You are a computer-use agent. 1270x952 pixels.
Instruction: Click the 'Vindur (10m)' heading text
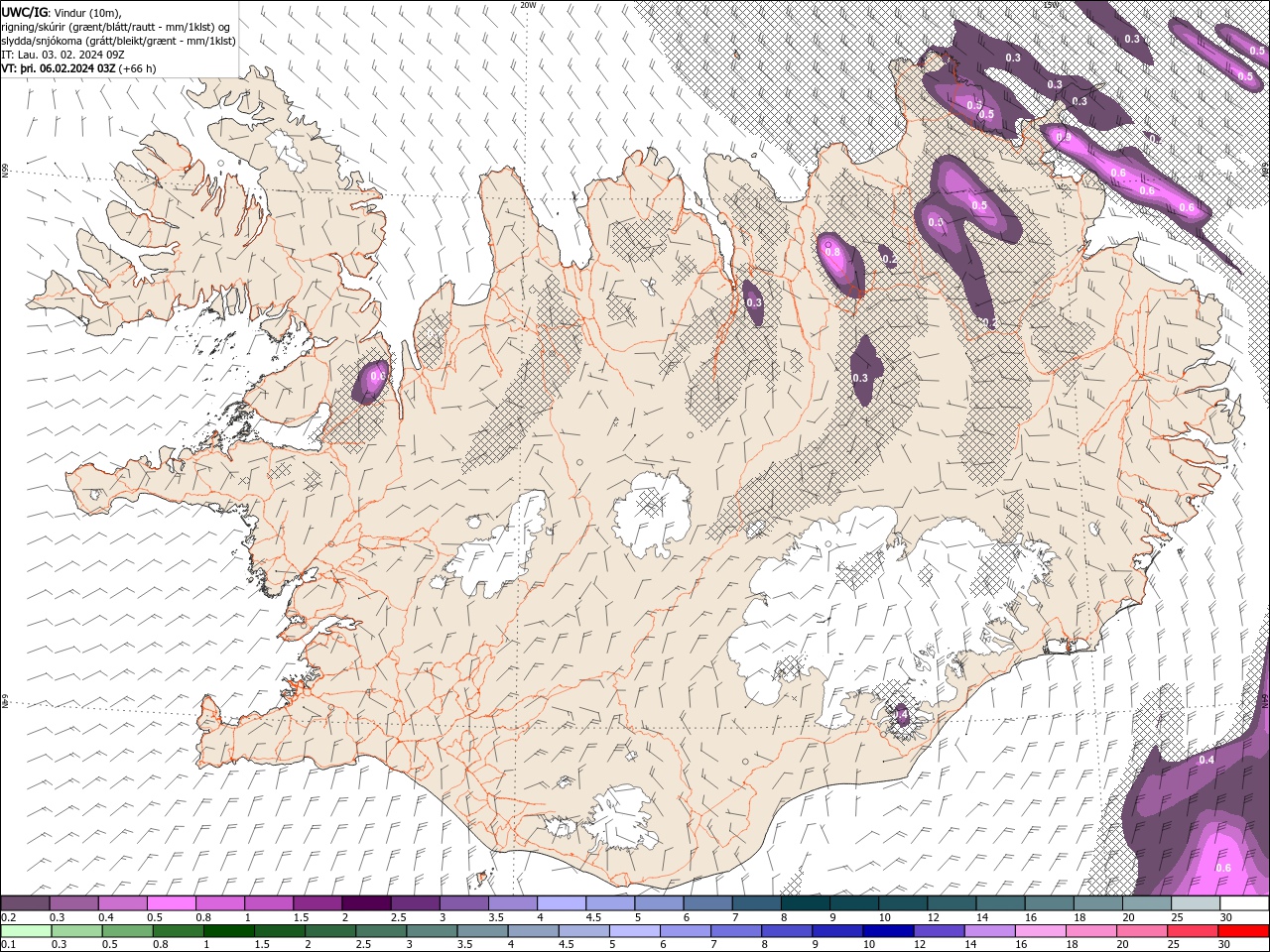click(x=85, y=12)
